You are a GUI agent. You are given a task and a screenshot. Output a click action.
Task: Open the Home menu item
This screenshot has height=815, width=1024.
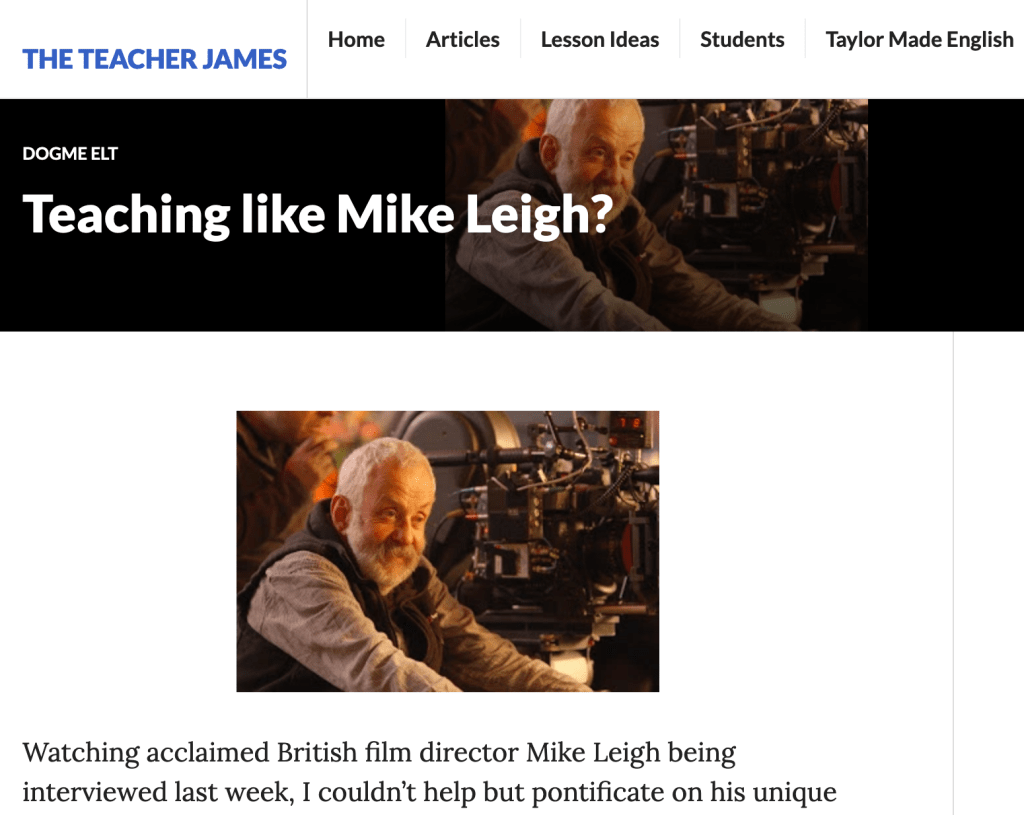coord(356,39)
